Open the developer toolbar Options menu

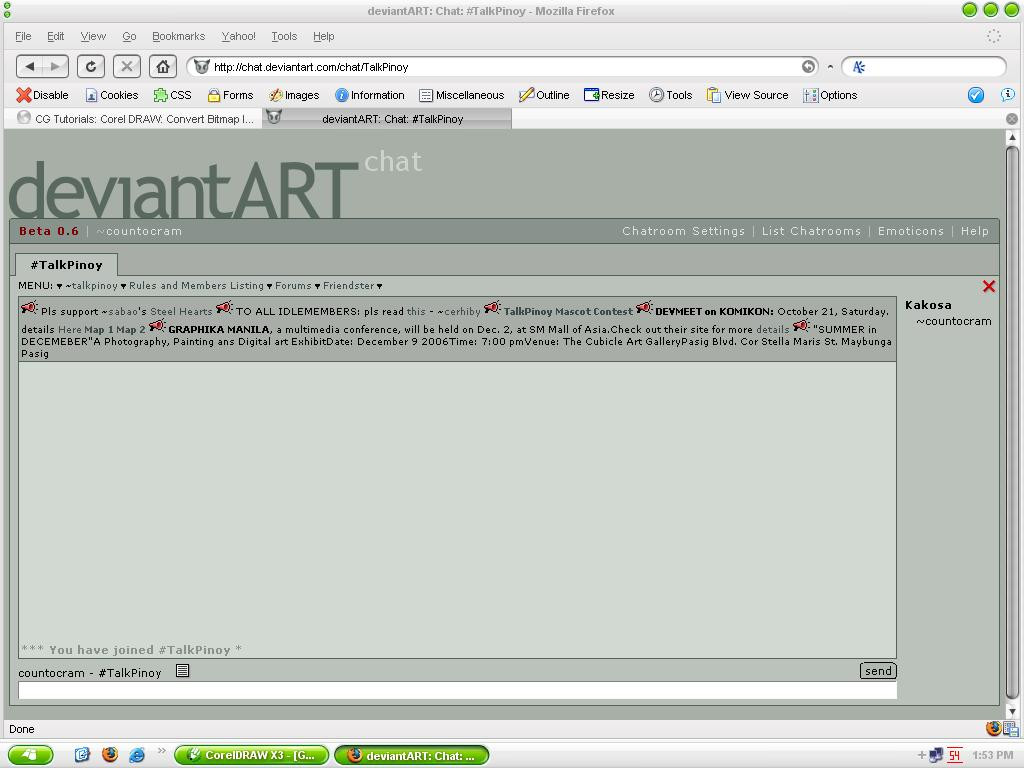830,95
